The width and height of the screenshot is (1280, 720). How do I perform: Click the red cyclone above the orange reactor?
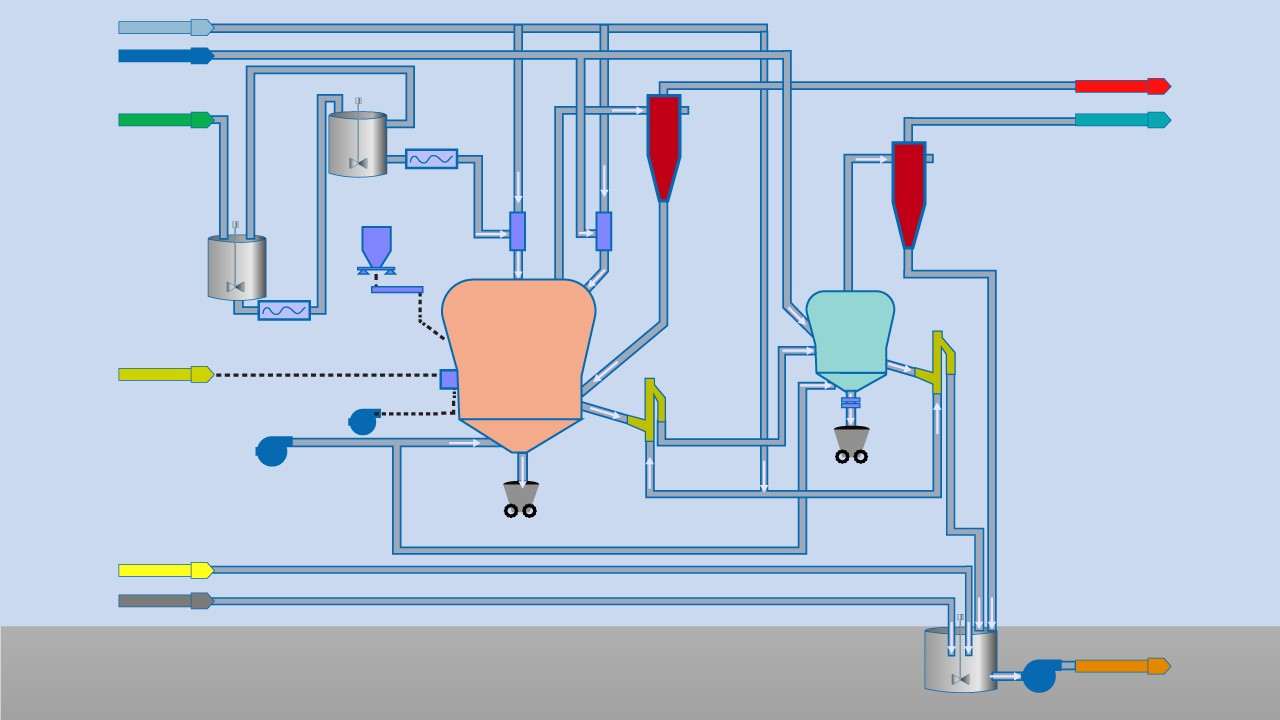[x=664, y=148]
